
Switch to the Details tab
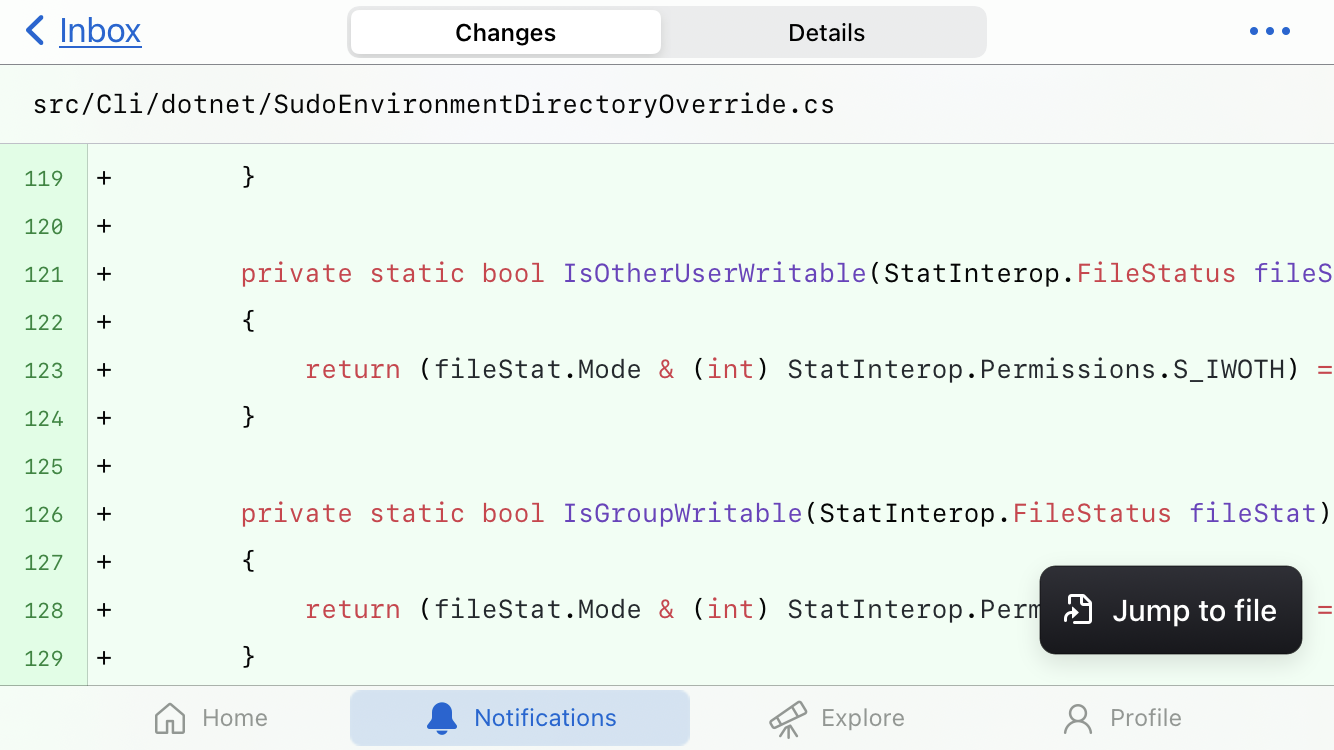(x=826, y=32)
